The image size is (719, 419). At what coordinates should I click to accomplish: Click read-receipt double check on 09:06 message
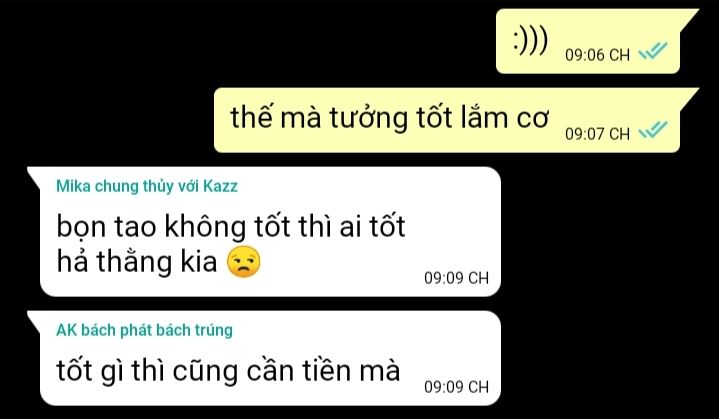[x=653, y=51]
